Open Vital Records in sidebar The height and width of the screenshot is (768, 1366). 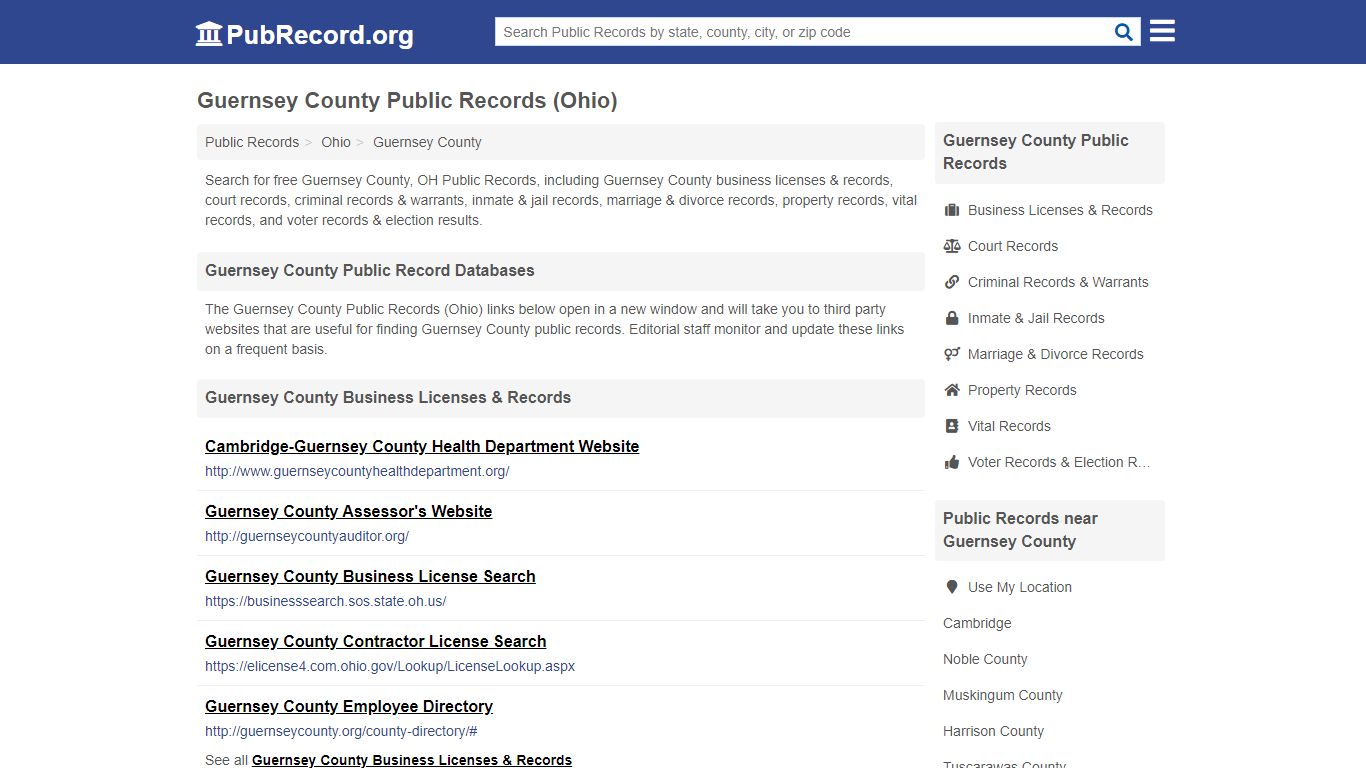click(x=1009, y=426)
